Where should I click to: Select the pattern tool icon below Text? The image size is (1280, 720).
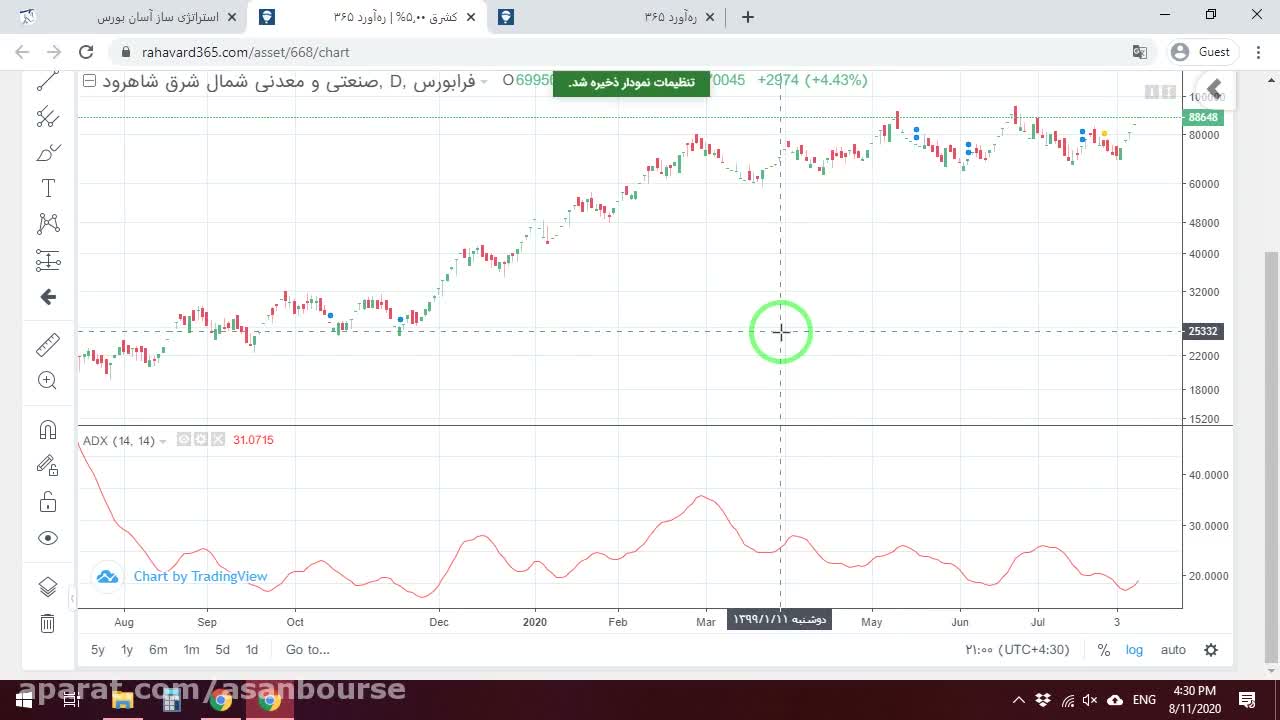point(47,224)
